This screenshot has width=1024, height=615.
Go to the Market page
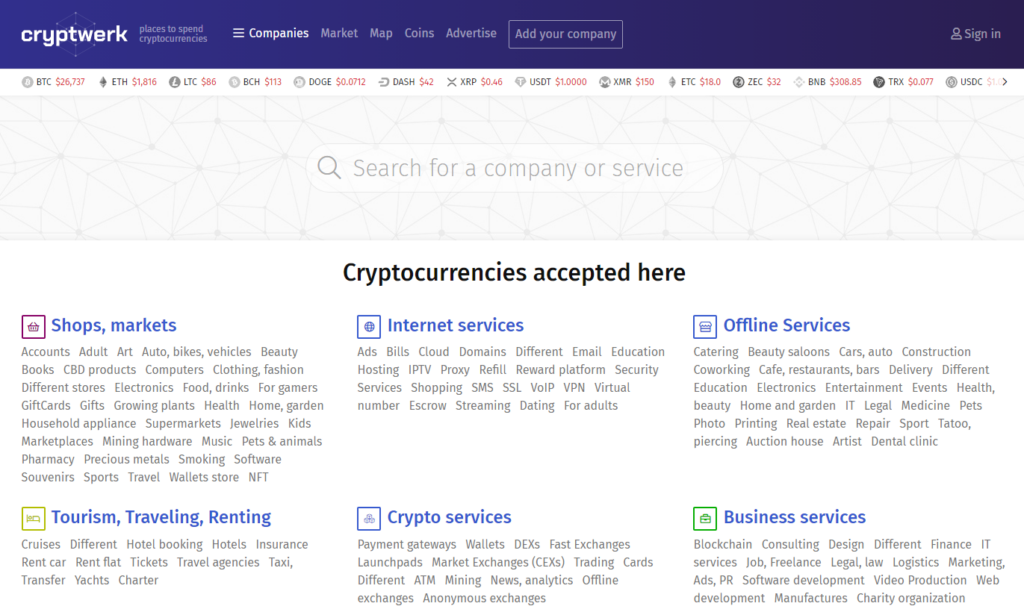click(x=339, y=33)
